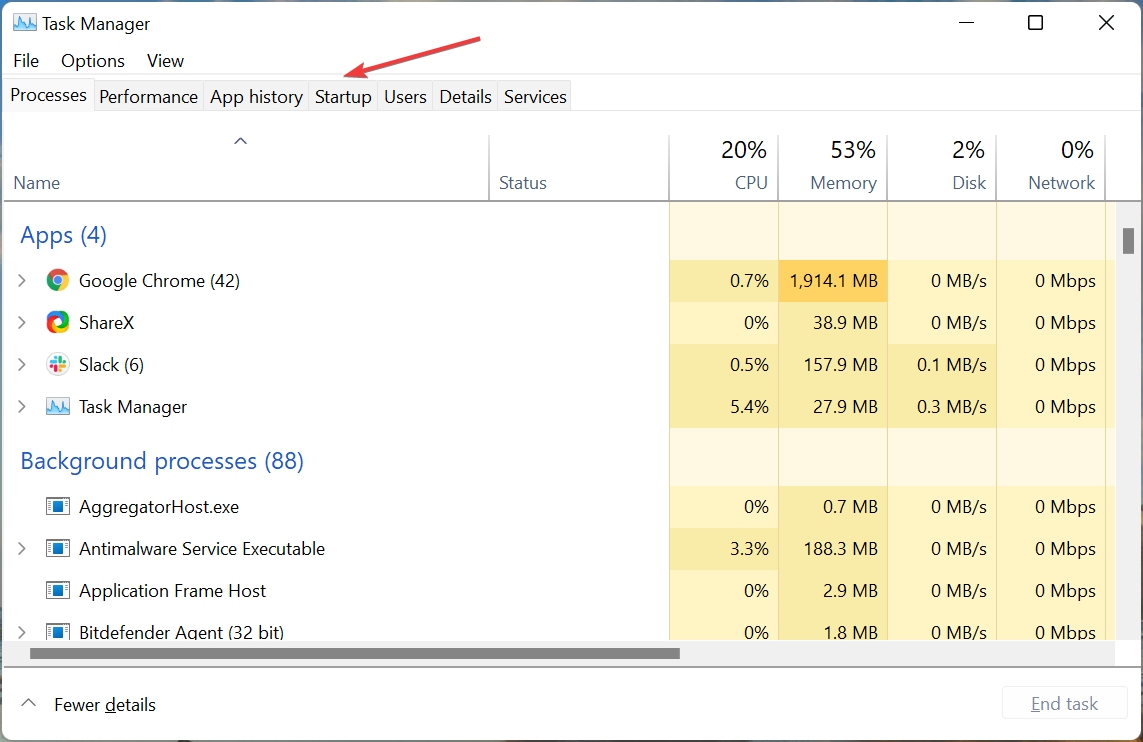Switch to the App history tab
This screenshot has height=742, width=1143.
(x=257, y=97)
